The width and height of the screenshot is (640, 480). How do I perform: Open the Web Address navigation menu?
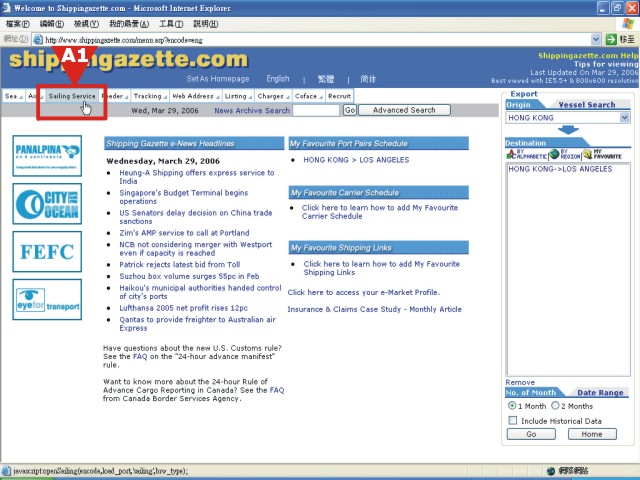pos(196,96)
